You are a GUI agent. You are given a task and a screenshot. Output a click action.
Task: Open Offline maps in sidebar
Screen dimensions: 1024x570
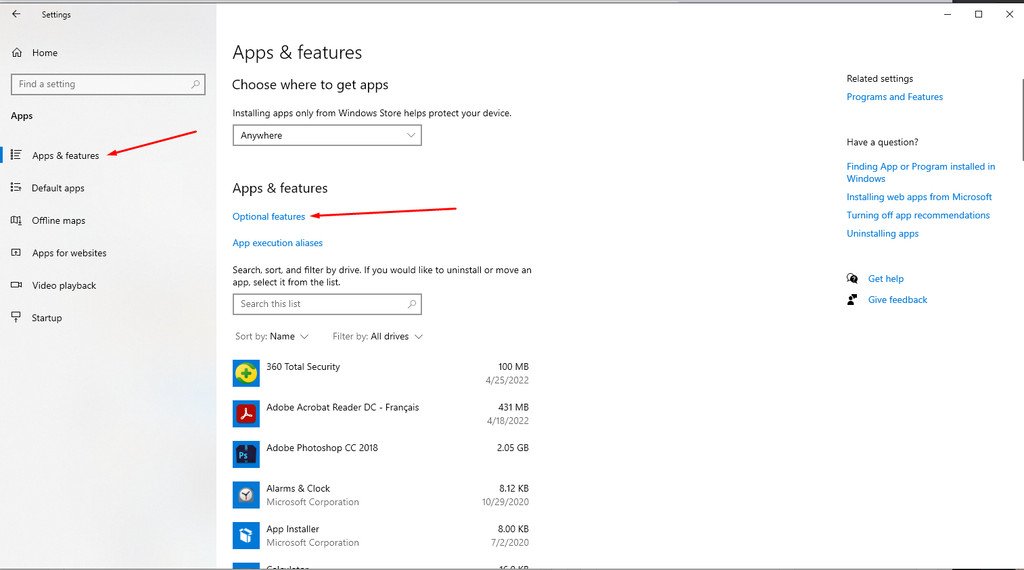(x=58, y=221)
